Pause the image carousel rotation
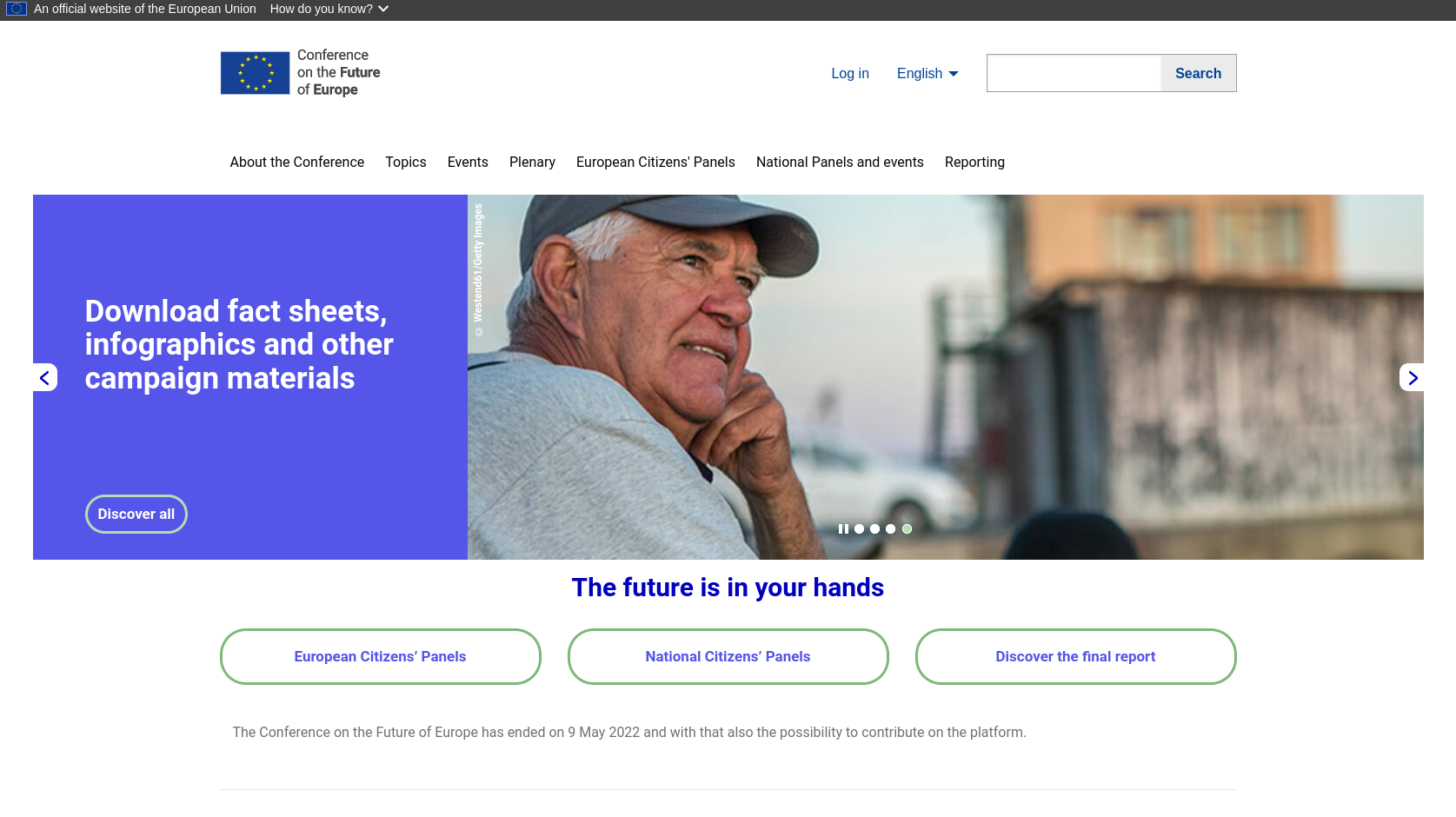This screenshot has height=817, width=1456. coord(843,528)
